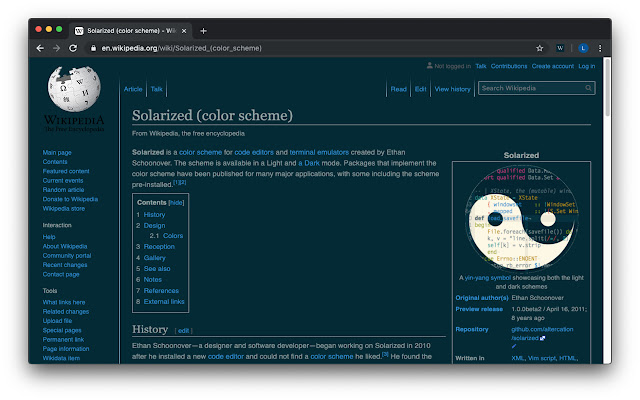The image size is (640, 400).
Task: Jump to See also in contents
Action: coord(157,269)
